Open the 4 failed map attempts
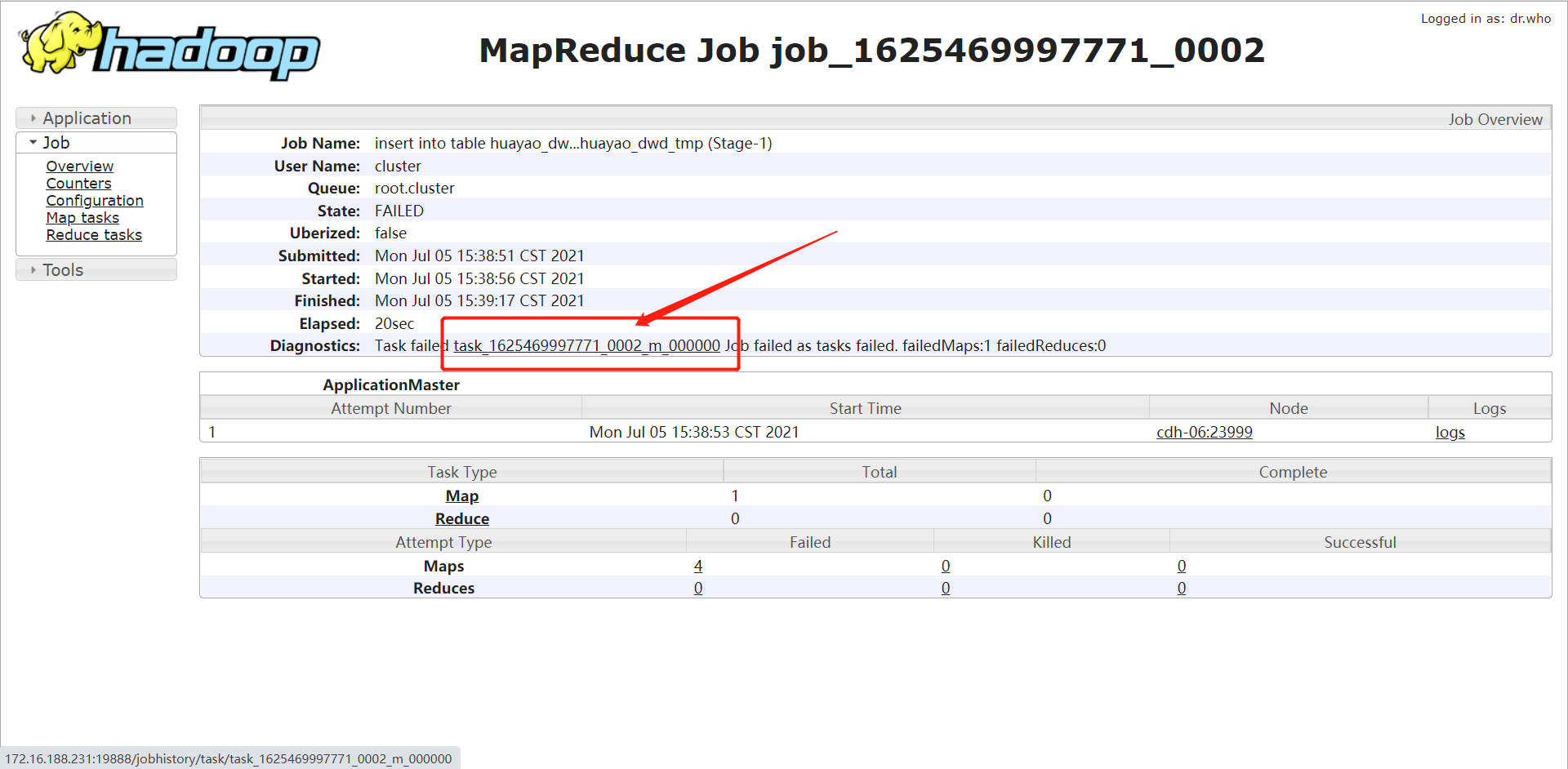The image size is (1568, 769). [698, 566]
